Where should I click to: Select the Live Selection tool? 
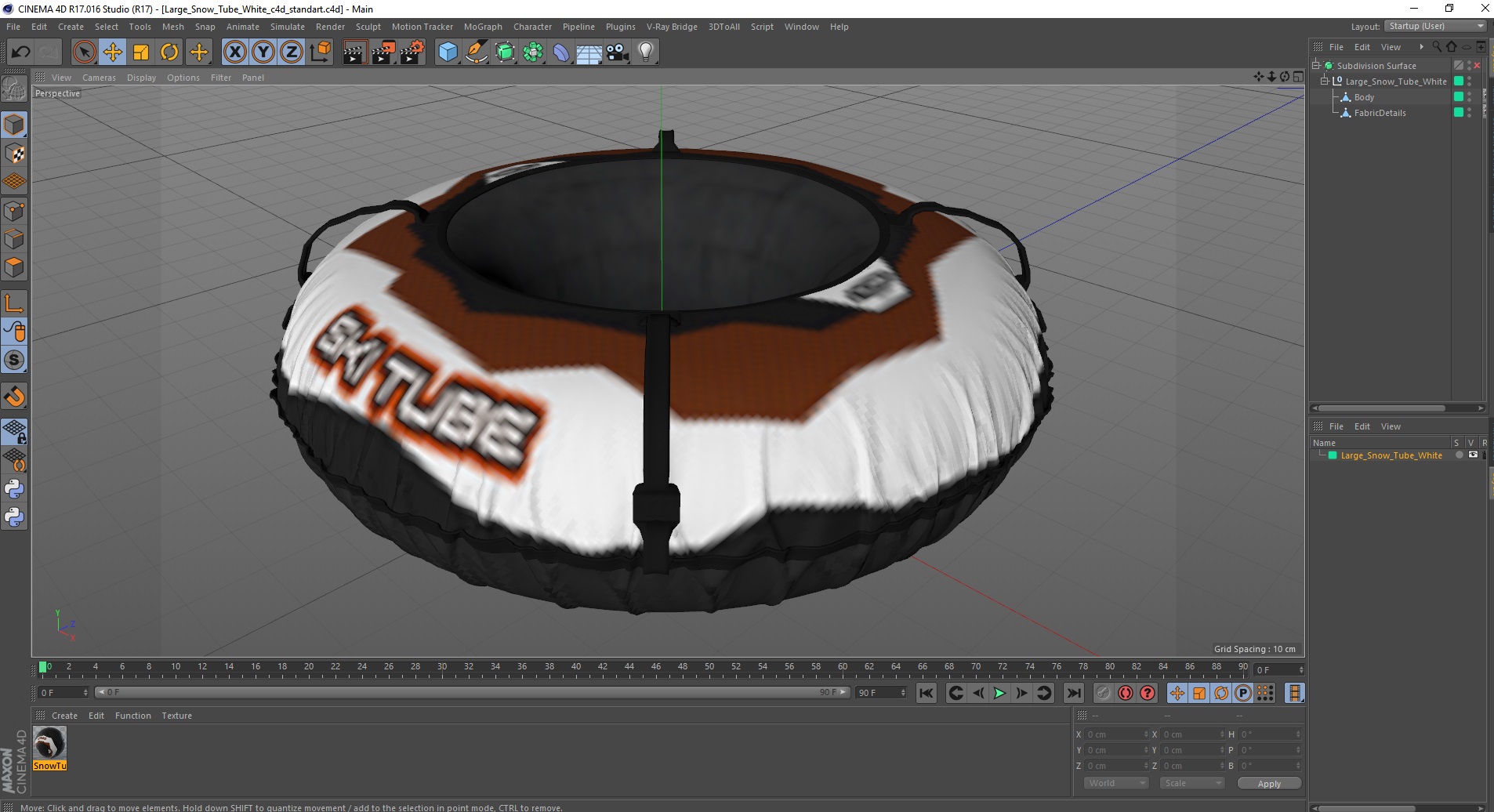[84, 53]
